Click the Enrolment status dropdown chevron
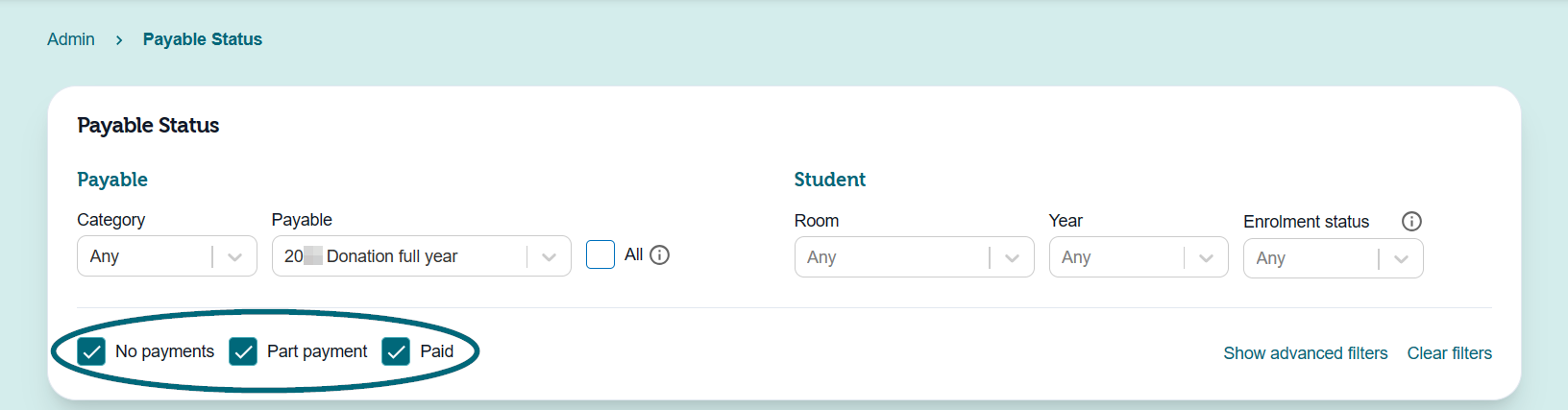 (x=1401, y=258)
